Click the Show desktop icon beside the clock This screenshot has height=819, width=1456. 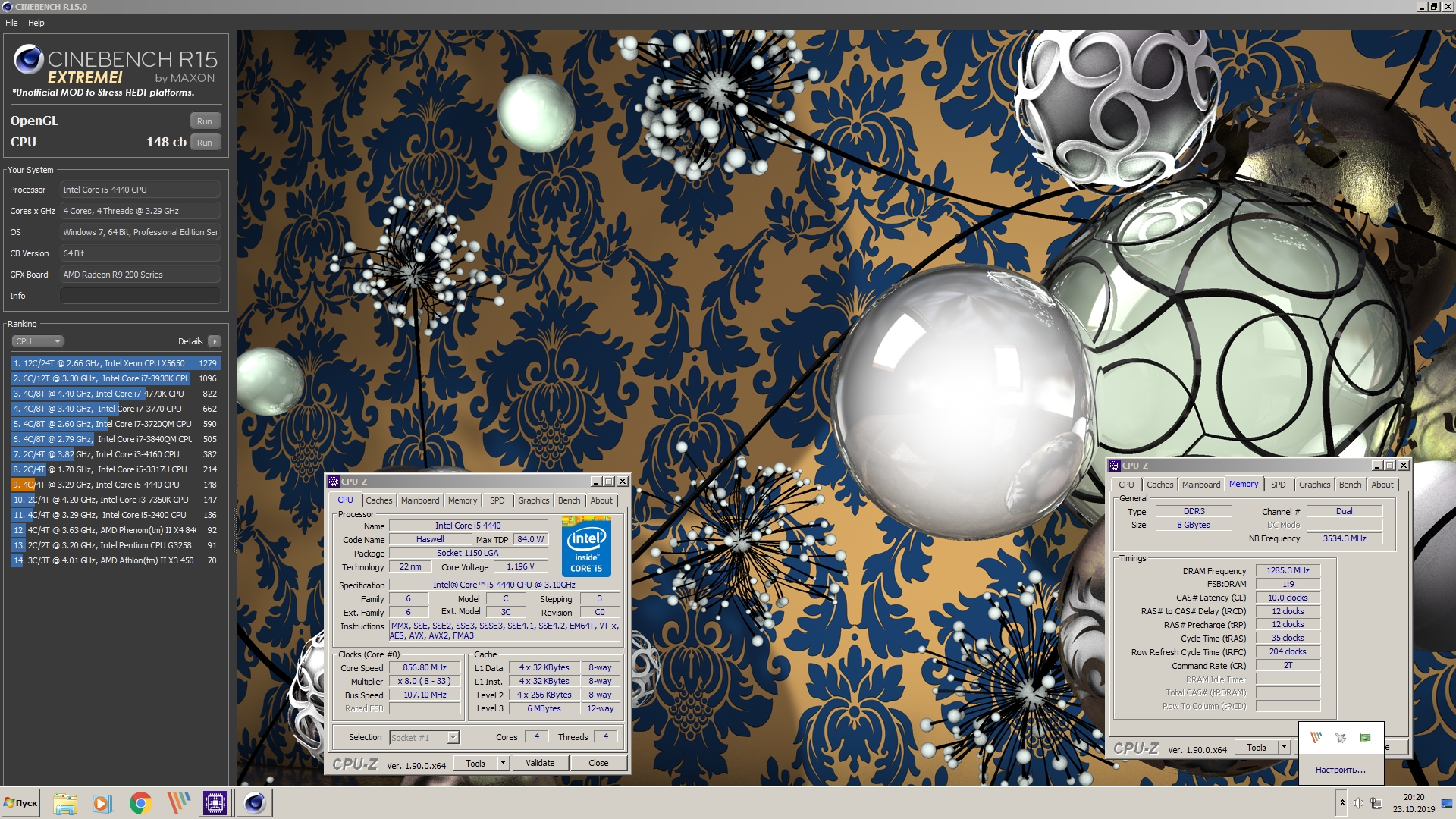pos(1447,803)
